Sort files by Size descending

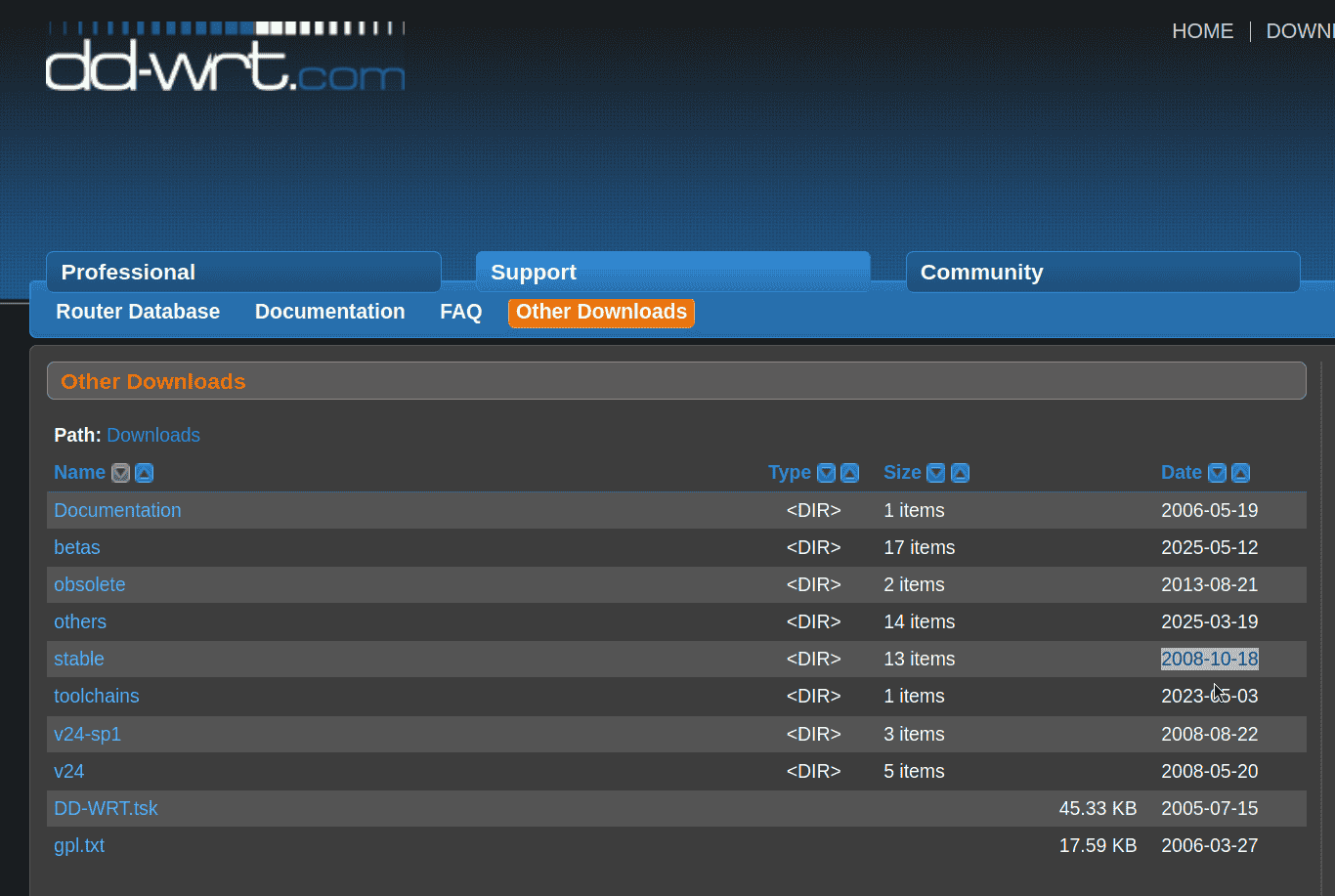coord(936,472)
